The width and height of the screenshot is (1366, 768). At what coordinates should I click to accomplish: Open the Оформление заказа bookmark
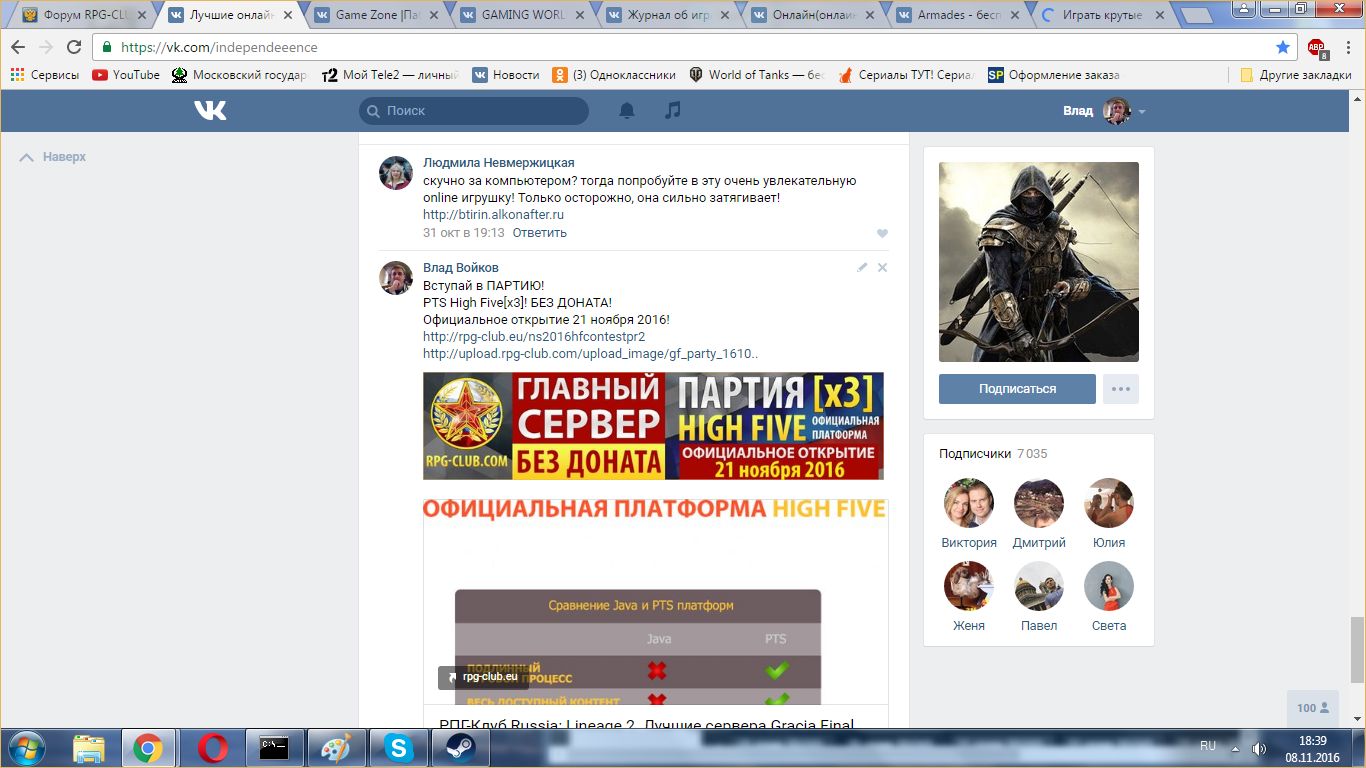pyautogui.click(x=1054, y=75)
